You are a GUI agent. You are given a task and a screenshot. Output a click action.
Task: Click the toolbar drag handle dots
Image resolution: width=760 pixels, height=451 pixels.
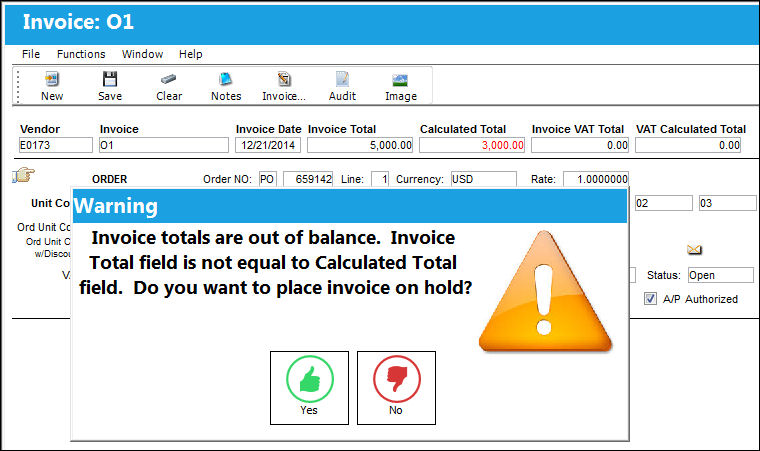18,86
